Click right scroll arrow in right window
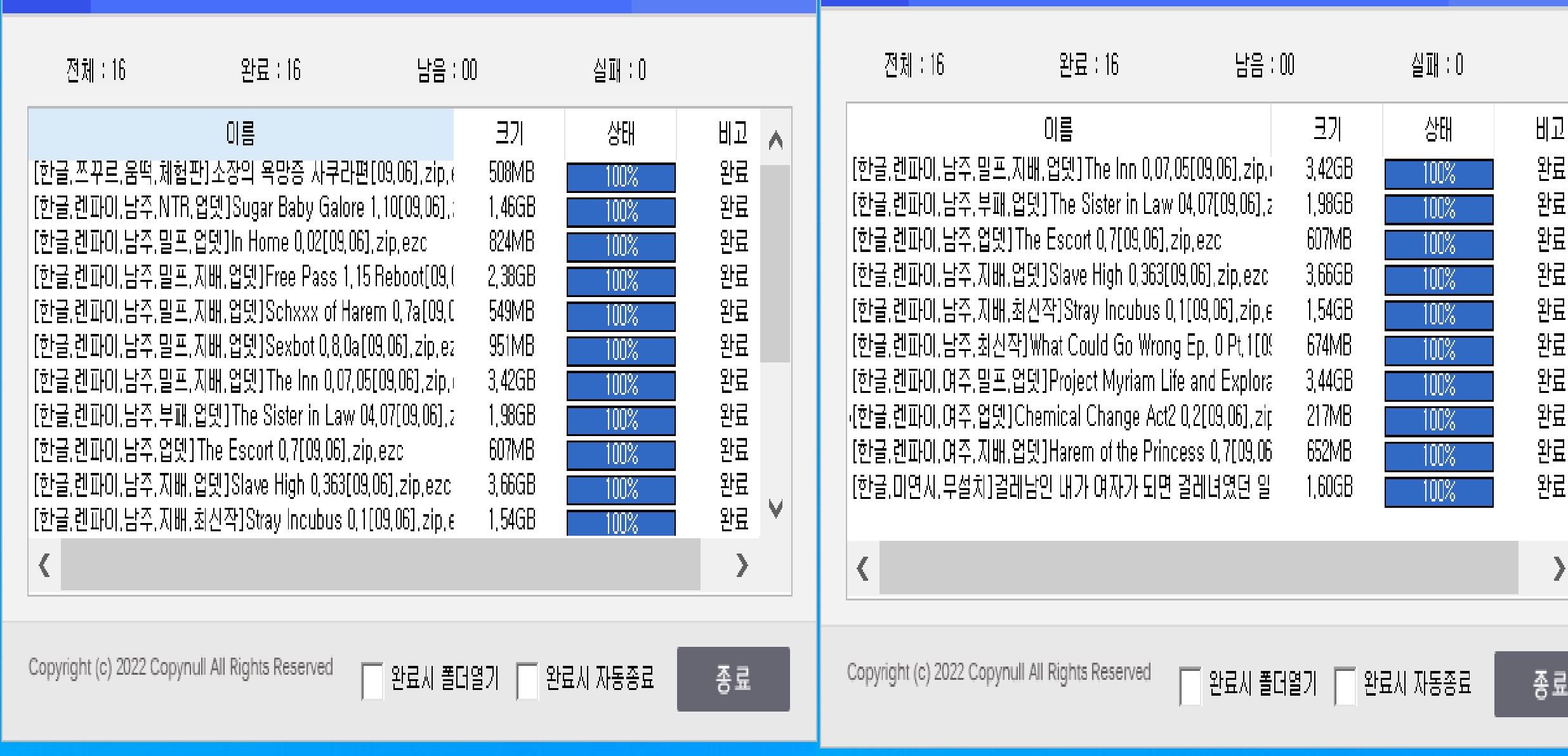 coord(1558,569)
